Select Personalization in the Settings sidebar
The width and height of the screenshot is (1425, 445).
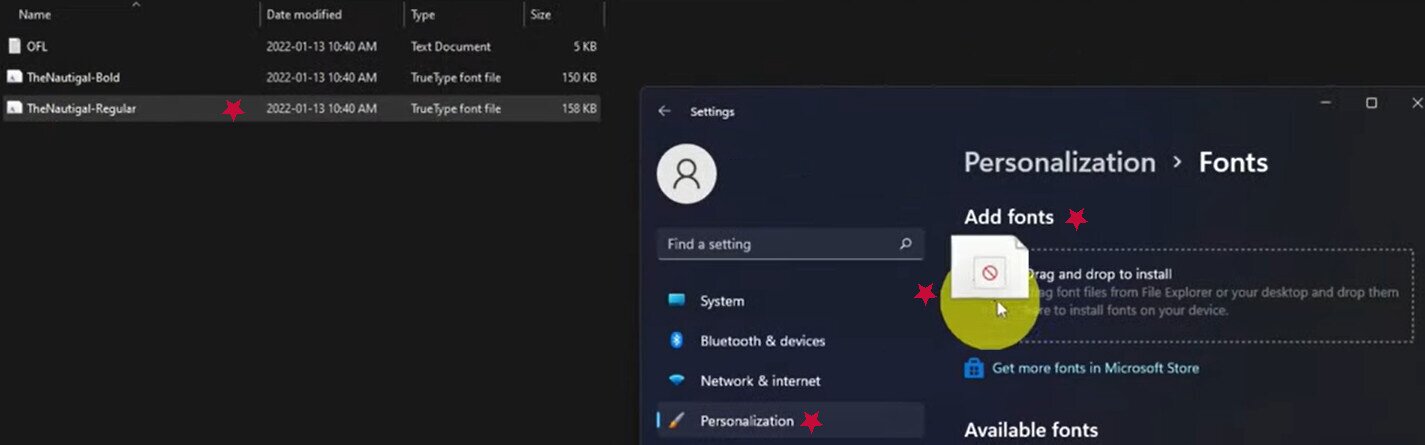pyautogui.click(x=790, y=421)
